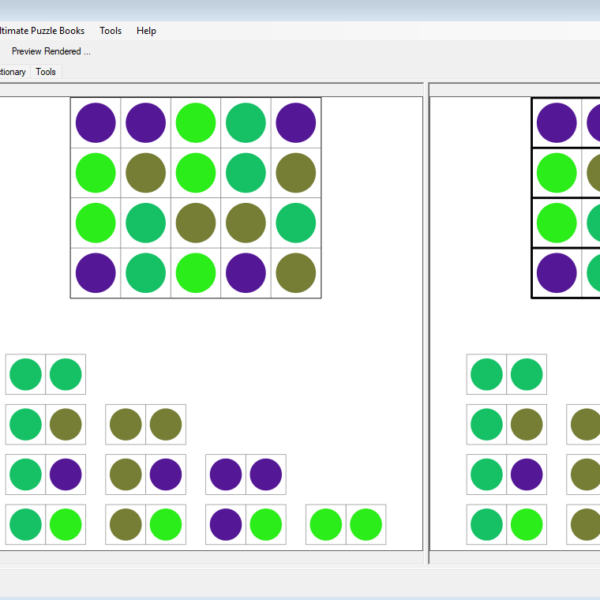Screen dimensions: 600x600
Task: Switch to the Dictionary tab
Action: coord(12,72)
